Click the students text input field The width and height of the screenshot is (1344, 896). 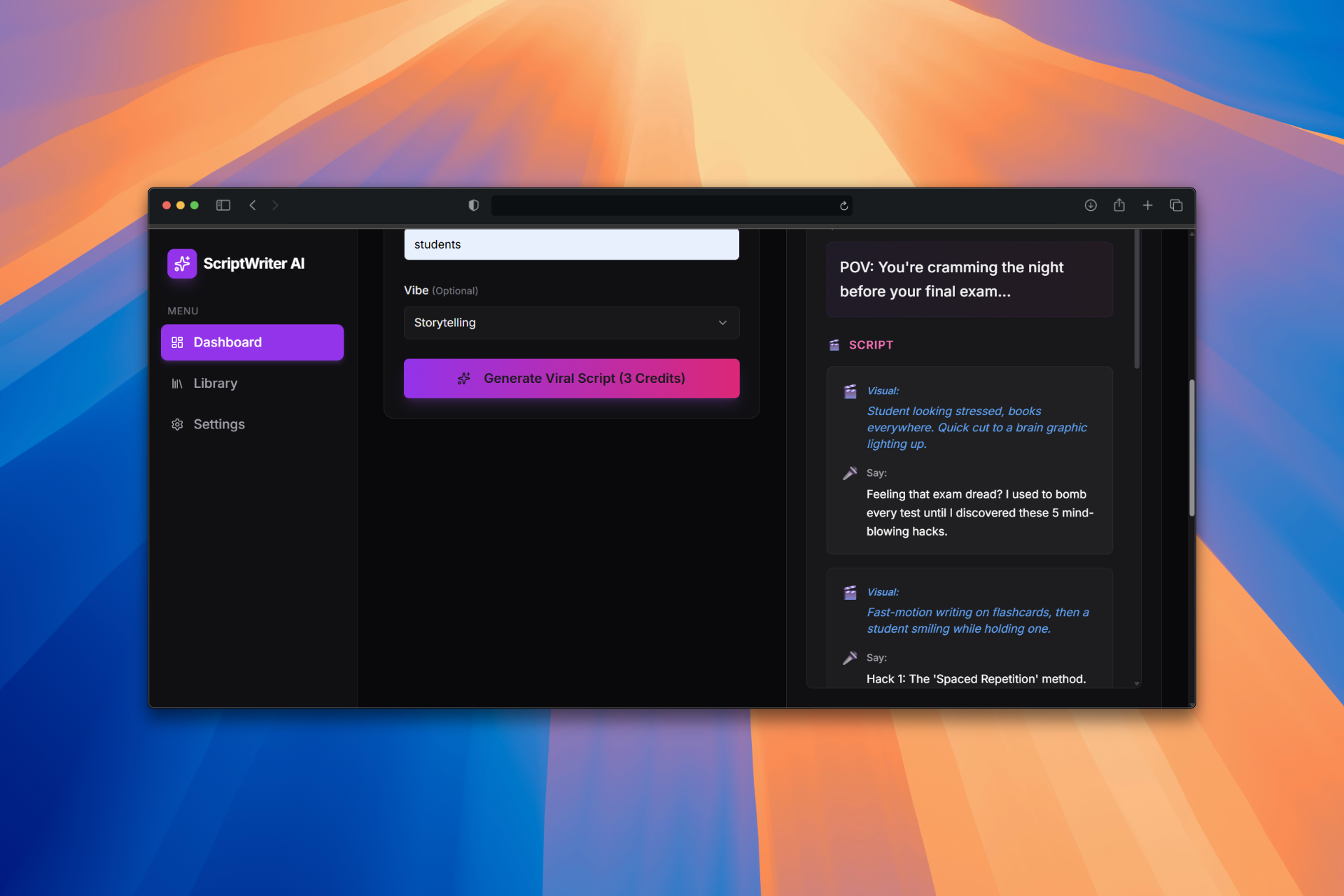[571, 244]
